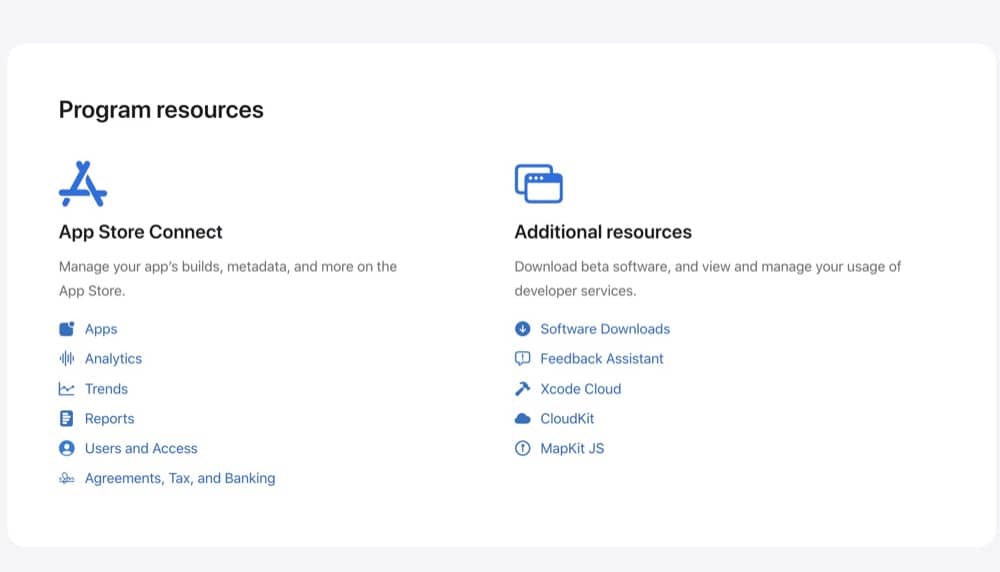Screen dimensions: 1000x572
Task: Click the MapKit JS compass icon
Action: [x=522, y=448]
